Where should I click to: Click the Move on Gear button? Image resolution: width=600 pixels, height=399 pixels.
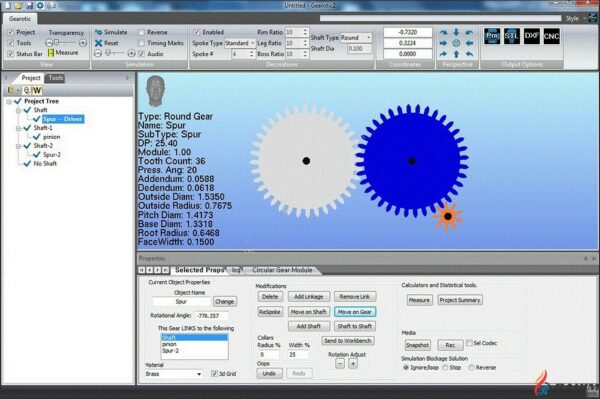[355, 312]
